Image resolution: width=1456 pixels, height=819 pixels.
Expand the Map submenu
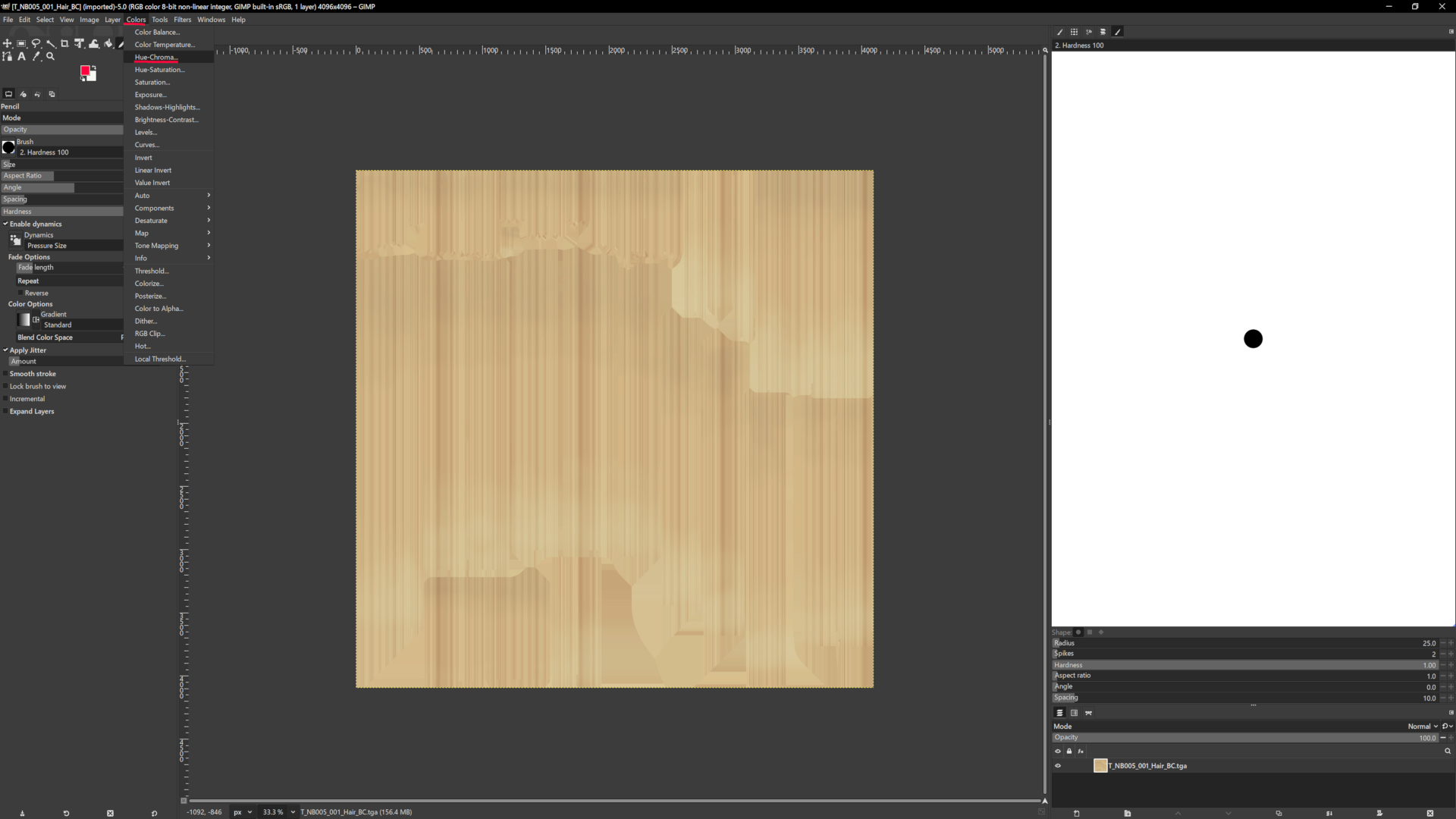168,234
